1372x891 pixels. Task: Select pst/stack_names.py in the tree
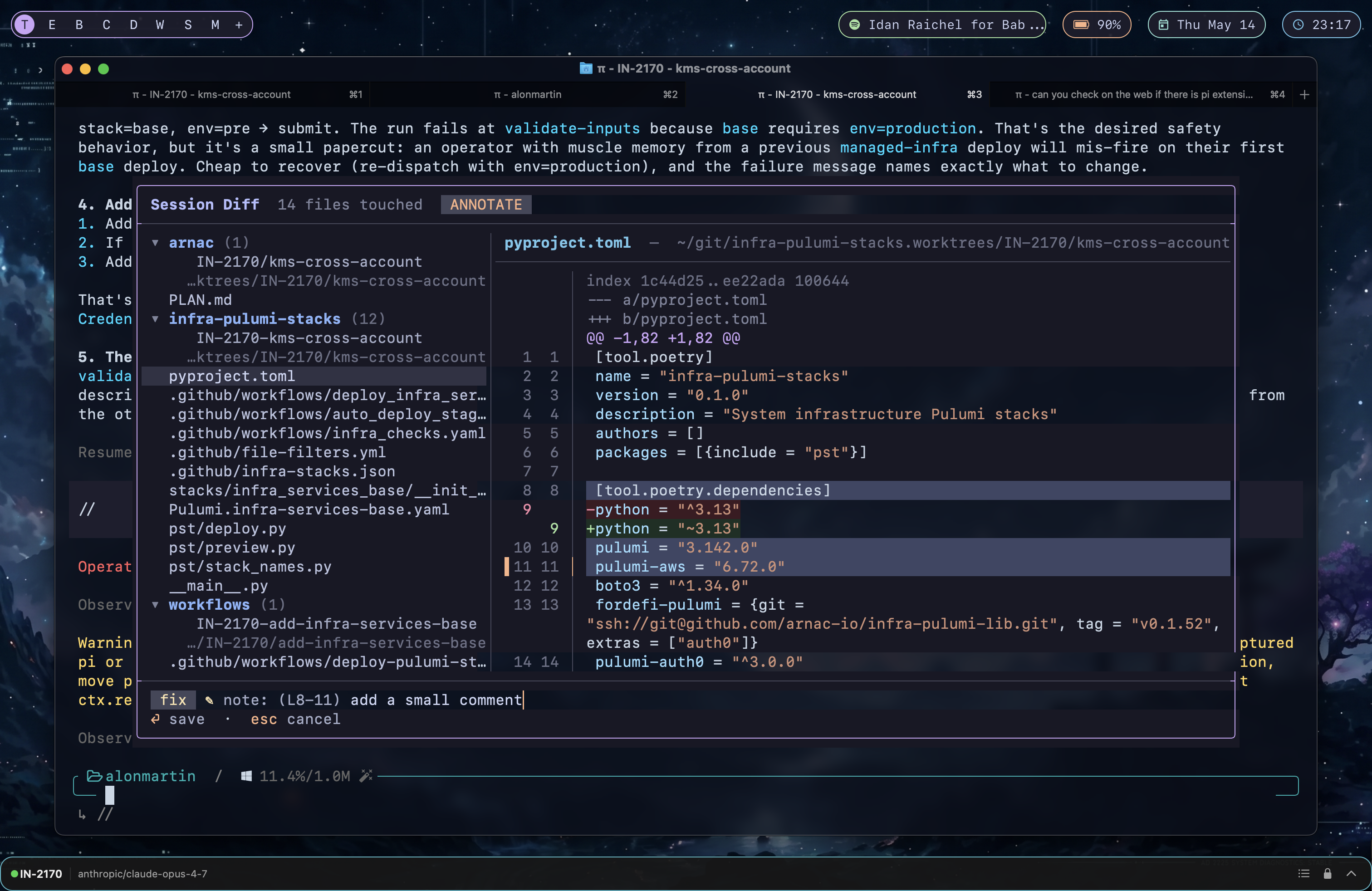[250, 567]
